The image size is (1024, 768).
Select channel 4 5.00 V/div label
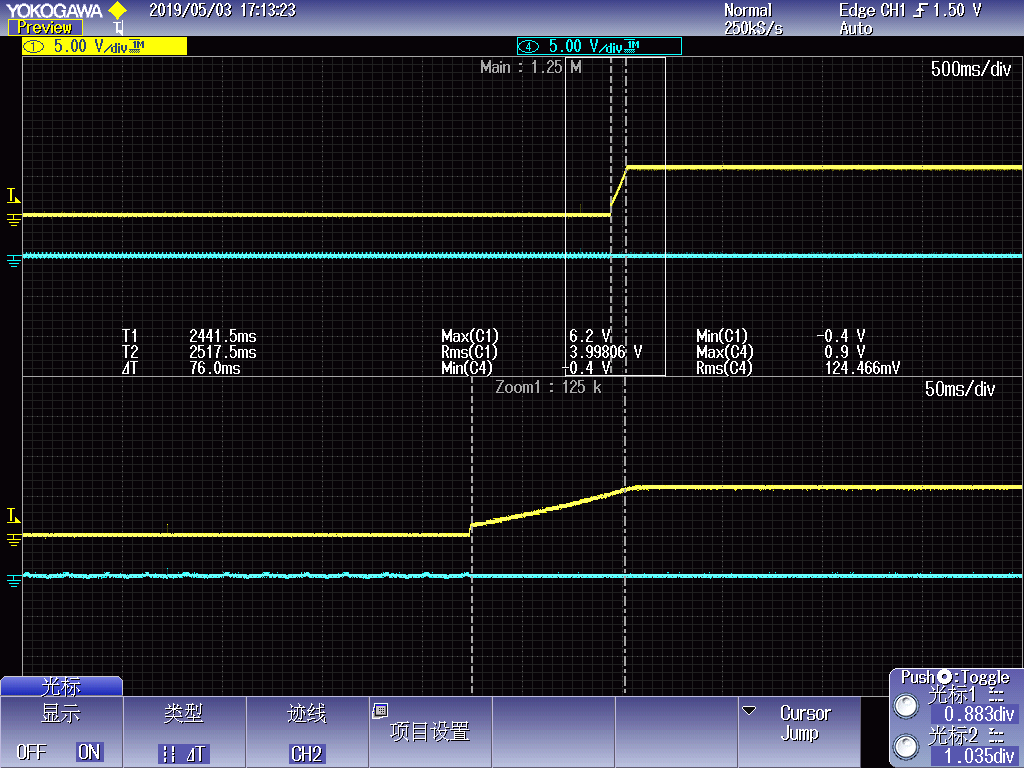coord(599,46)
